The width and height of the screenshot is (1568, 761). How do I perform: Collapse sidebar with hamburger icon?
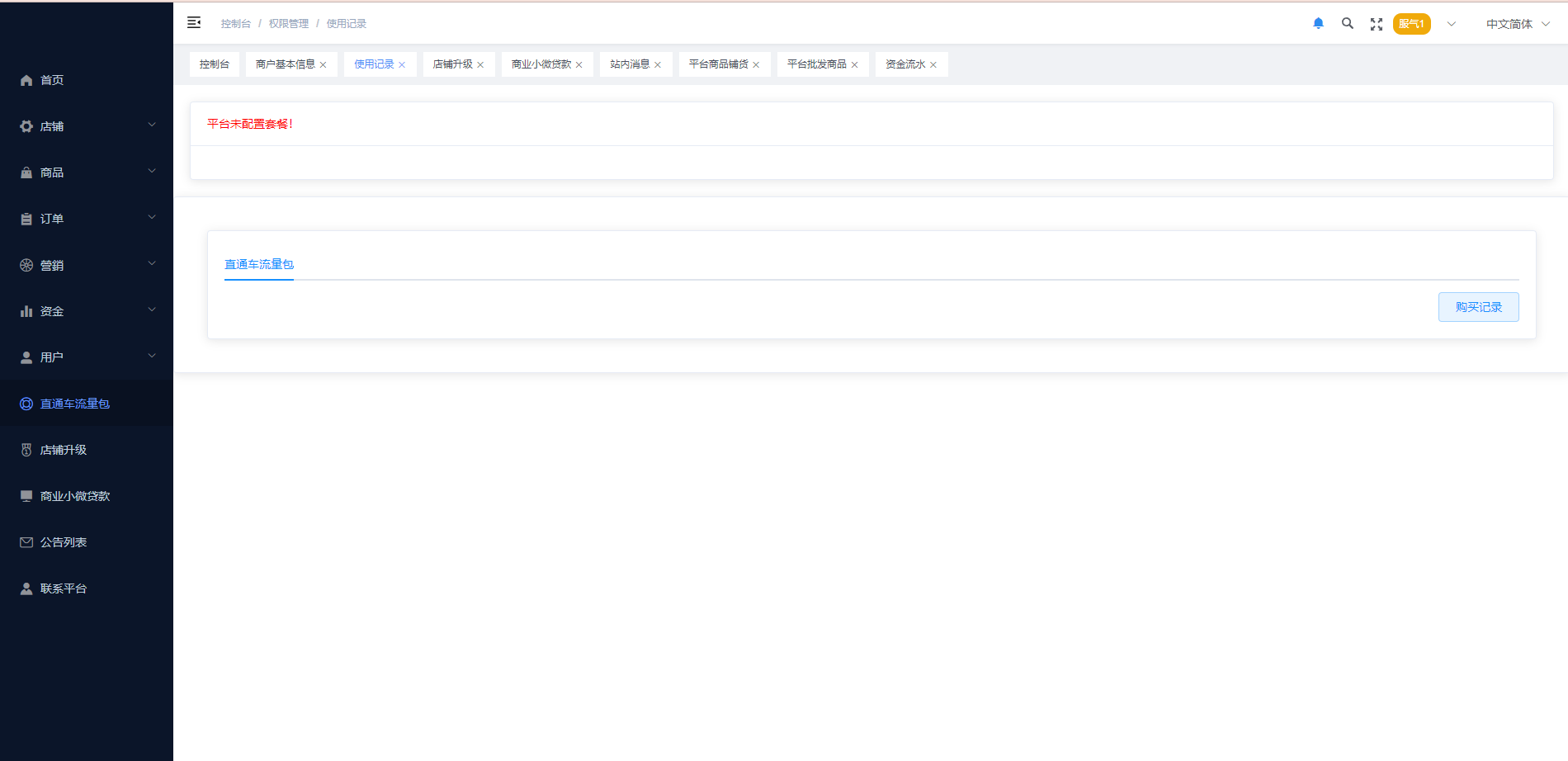(194, 23)
